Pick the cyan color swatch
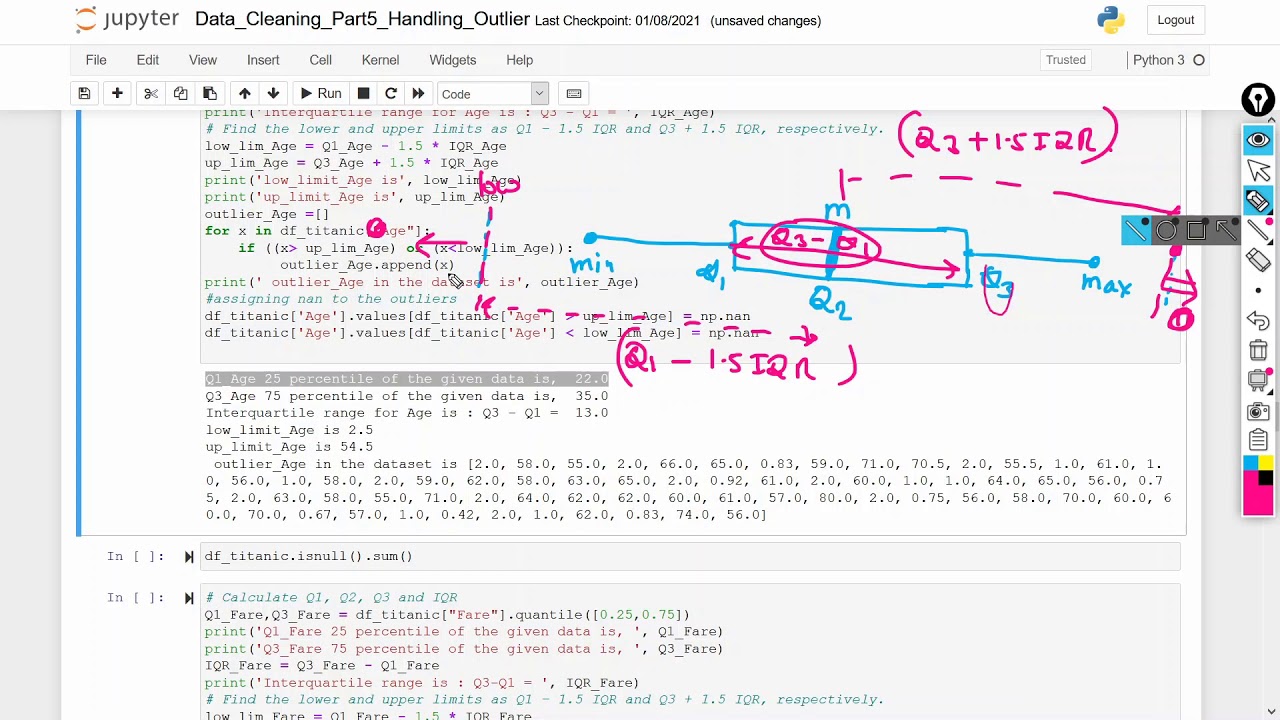Viewport: 1280px width, 720px height. pyautogui.click(x=1250, y=463)
